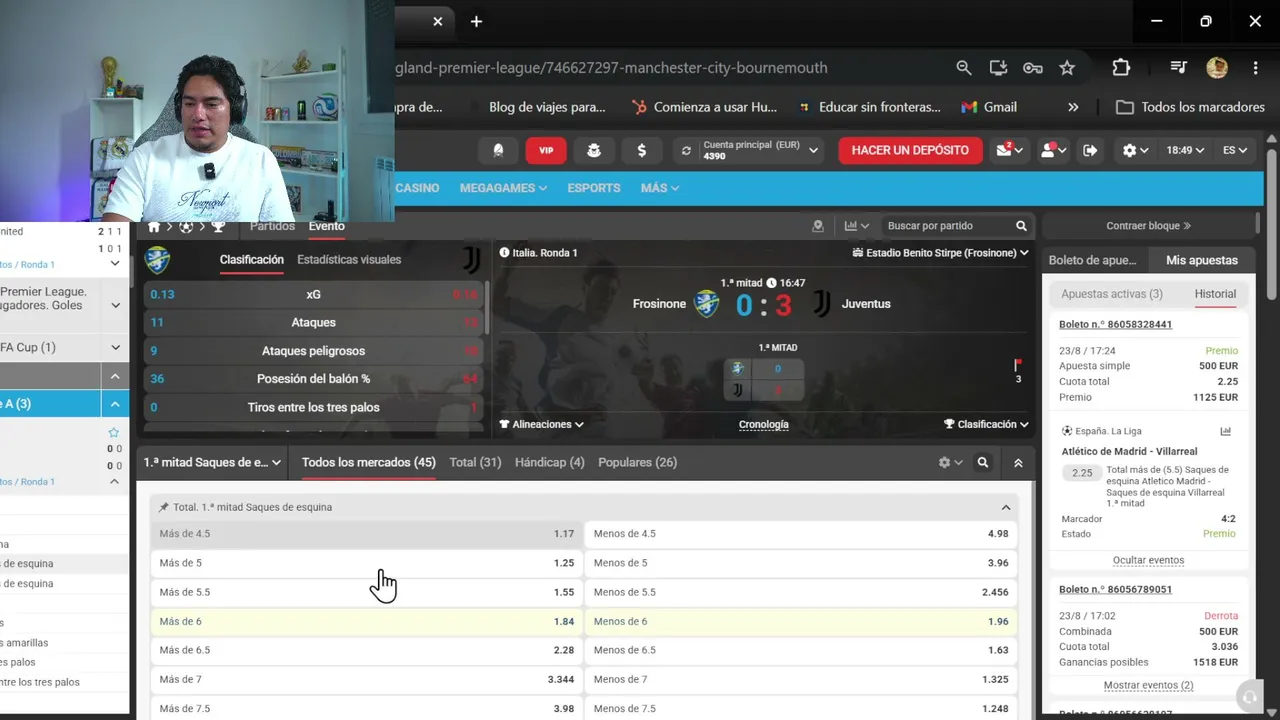Expand the MÁS menu

click(660, 188)
